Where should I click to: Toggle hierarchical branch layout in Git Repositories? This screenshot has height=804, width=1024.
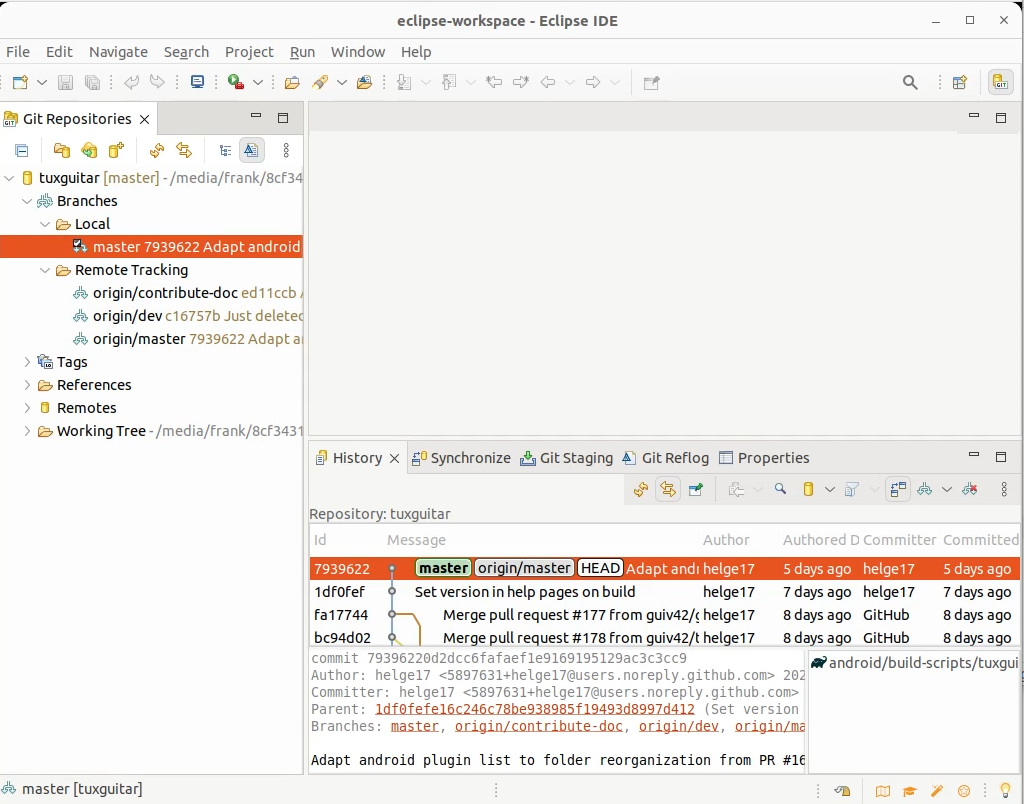(226, 150)
